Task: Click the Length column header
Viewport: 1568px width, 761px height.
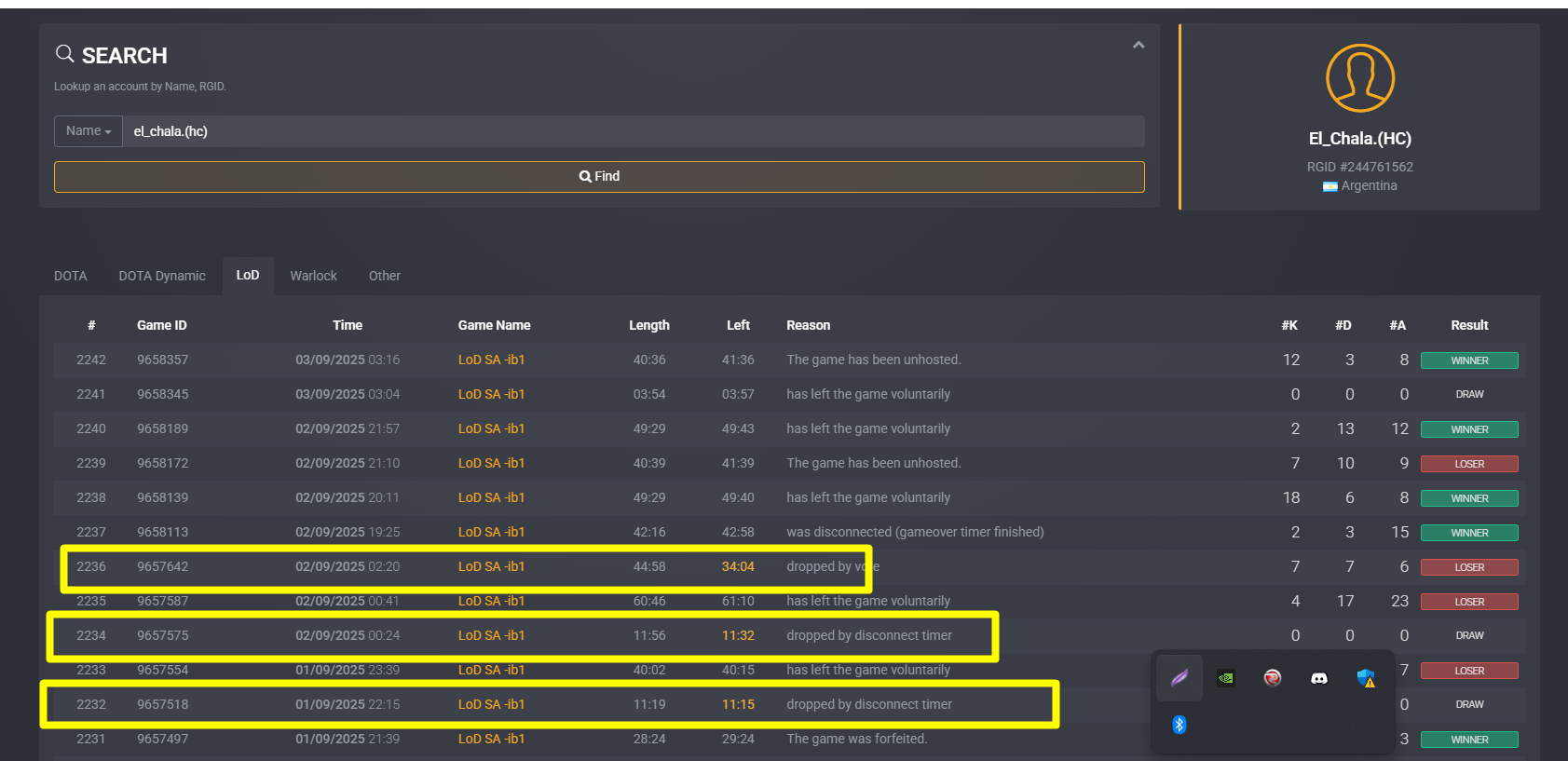Action: point(649,325)
